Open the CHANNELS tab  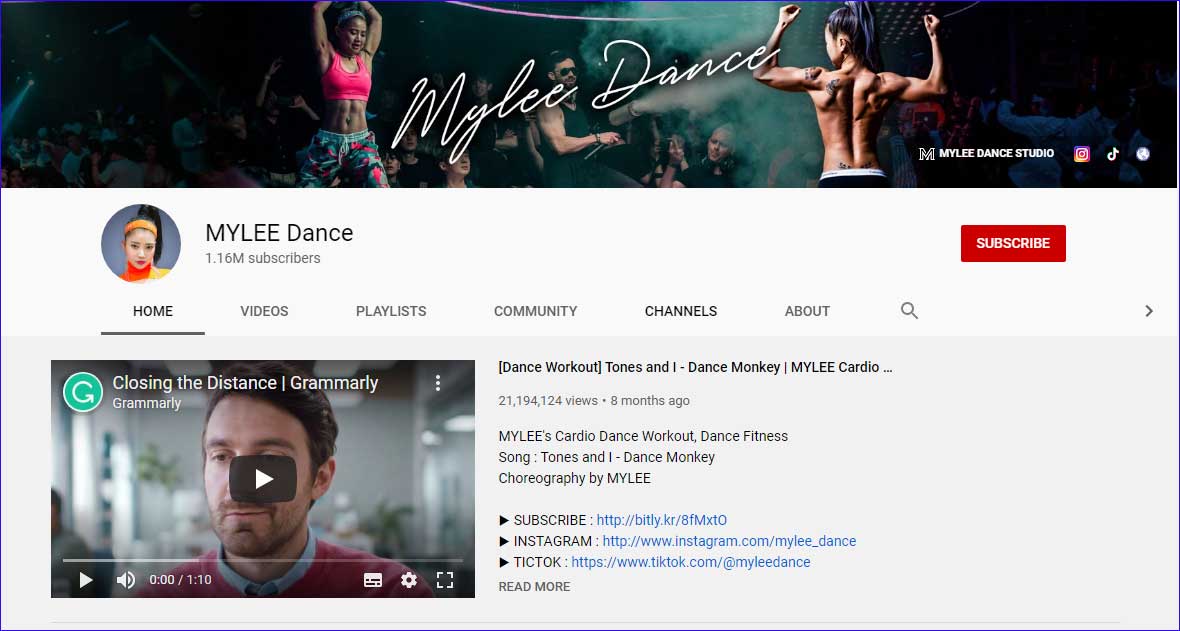pos(681,311)
